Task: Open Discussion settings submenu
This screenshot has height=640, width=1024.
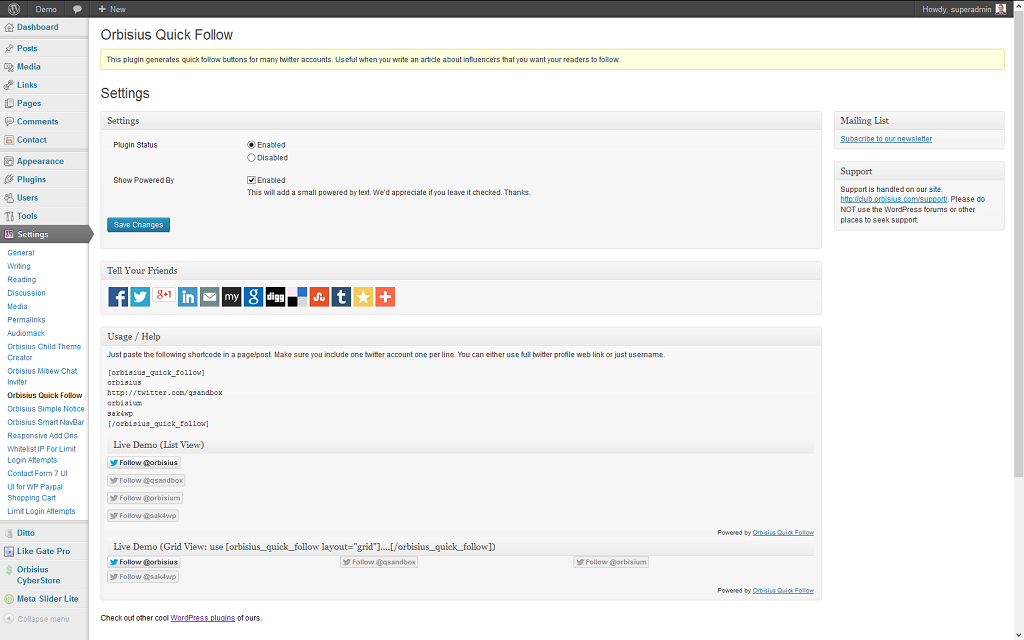Action: pyautogui.click(x=26, y=293)
